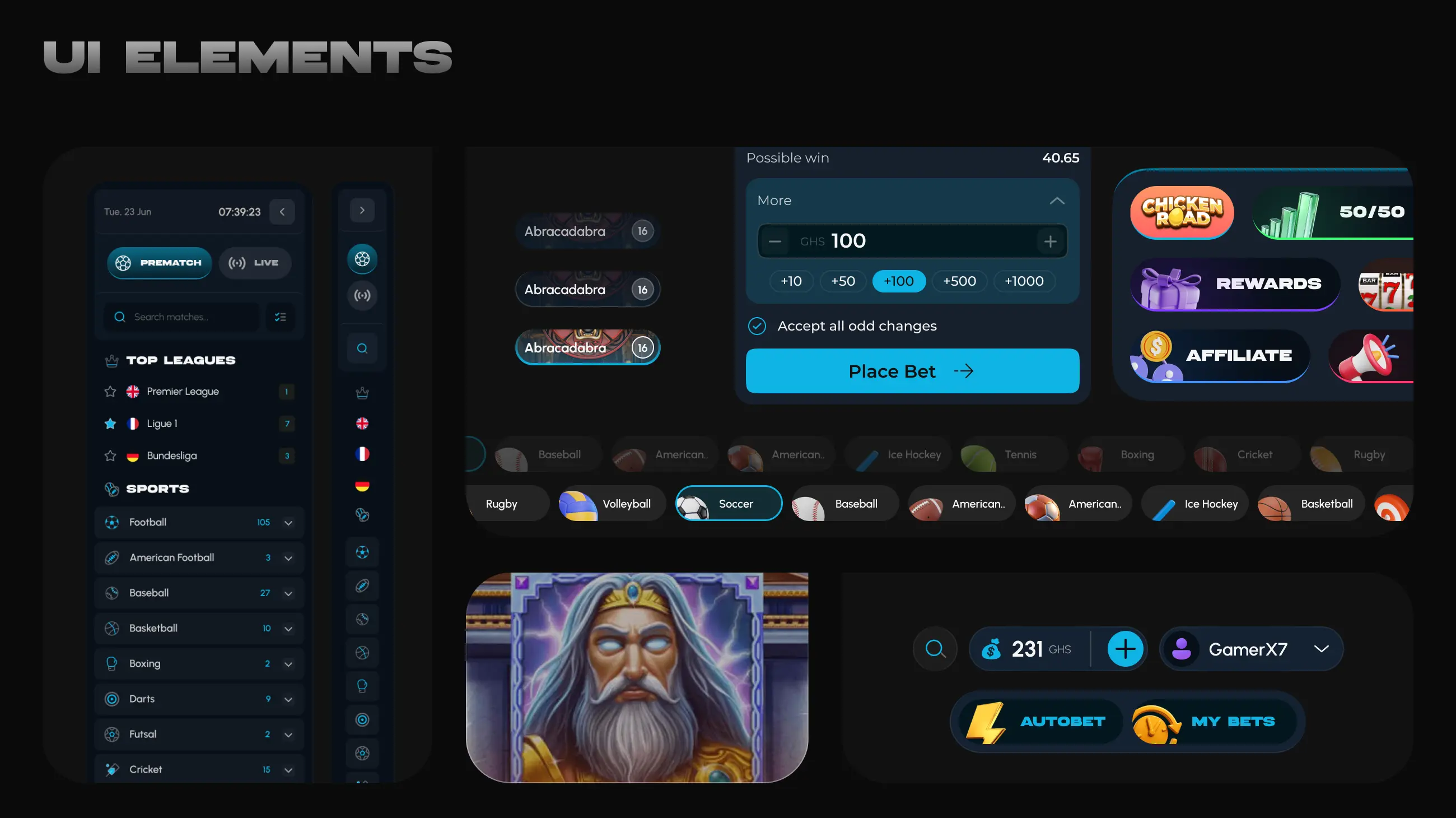Click the soccer ball icon in collapsed sidebar
Screen dimensions: 1456x818
[362, 259]
